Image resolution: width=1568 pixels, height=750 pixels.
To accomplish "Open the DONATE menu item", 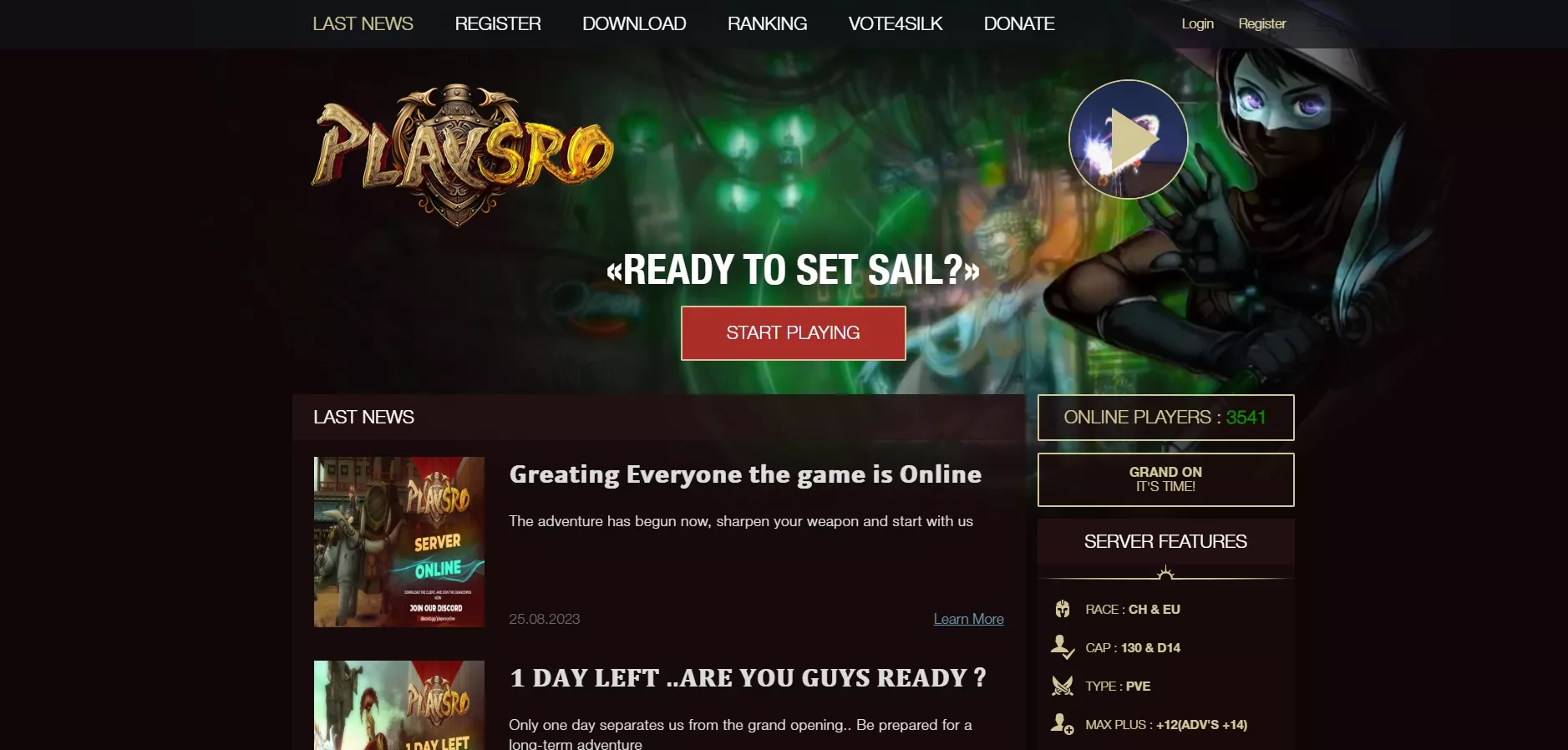I will click(1019, 23).
